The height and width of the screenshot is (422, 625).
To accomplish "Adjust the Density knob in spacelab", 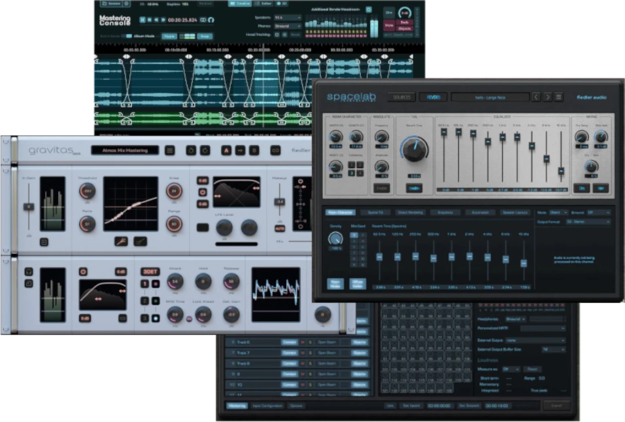I will [335, 238].
